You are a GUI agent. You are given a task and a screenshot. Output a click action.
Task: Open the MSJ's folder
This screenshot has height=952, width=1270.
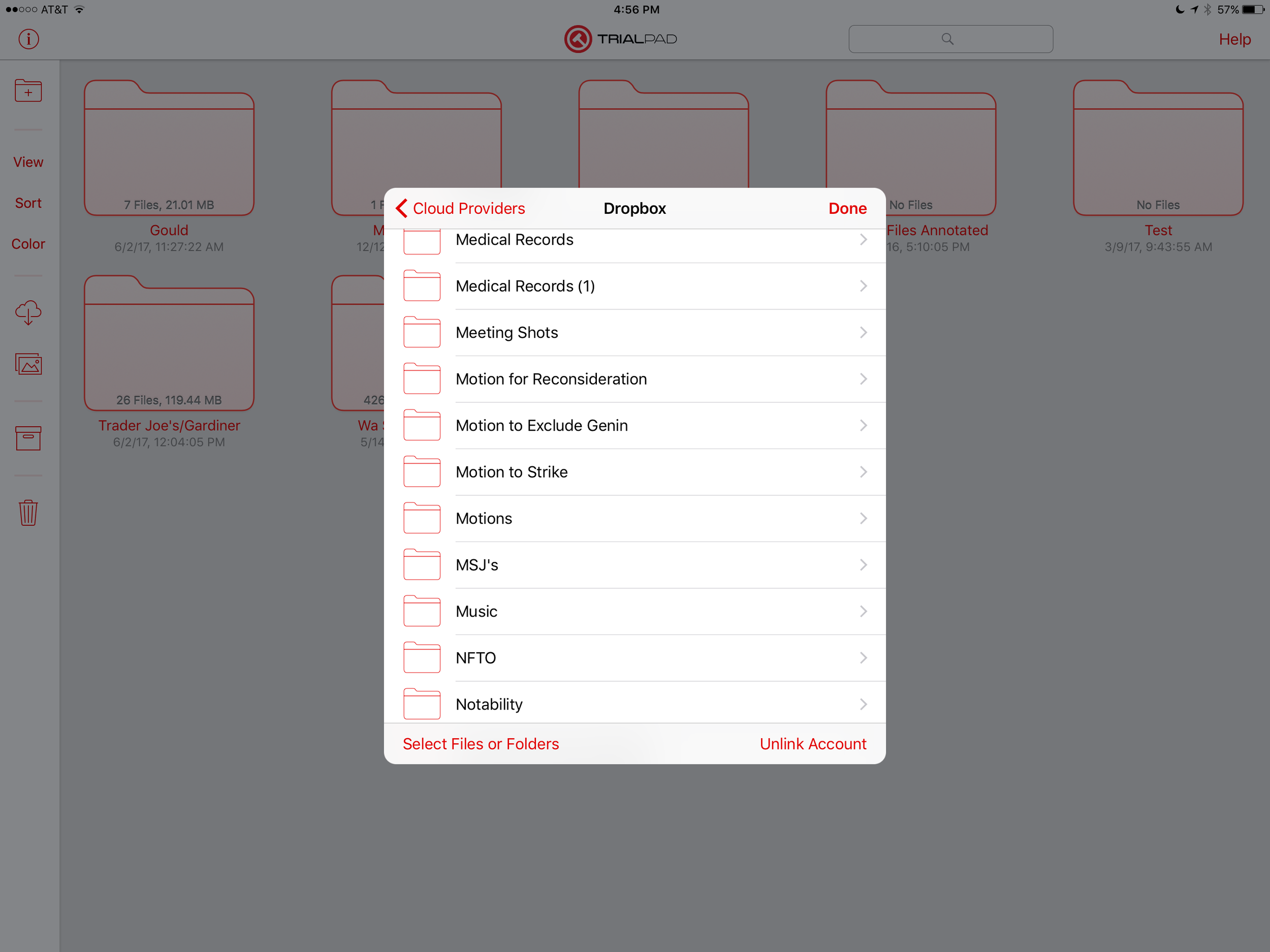tap(634, 565)
